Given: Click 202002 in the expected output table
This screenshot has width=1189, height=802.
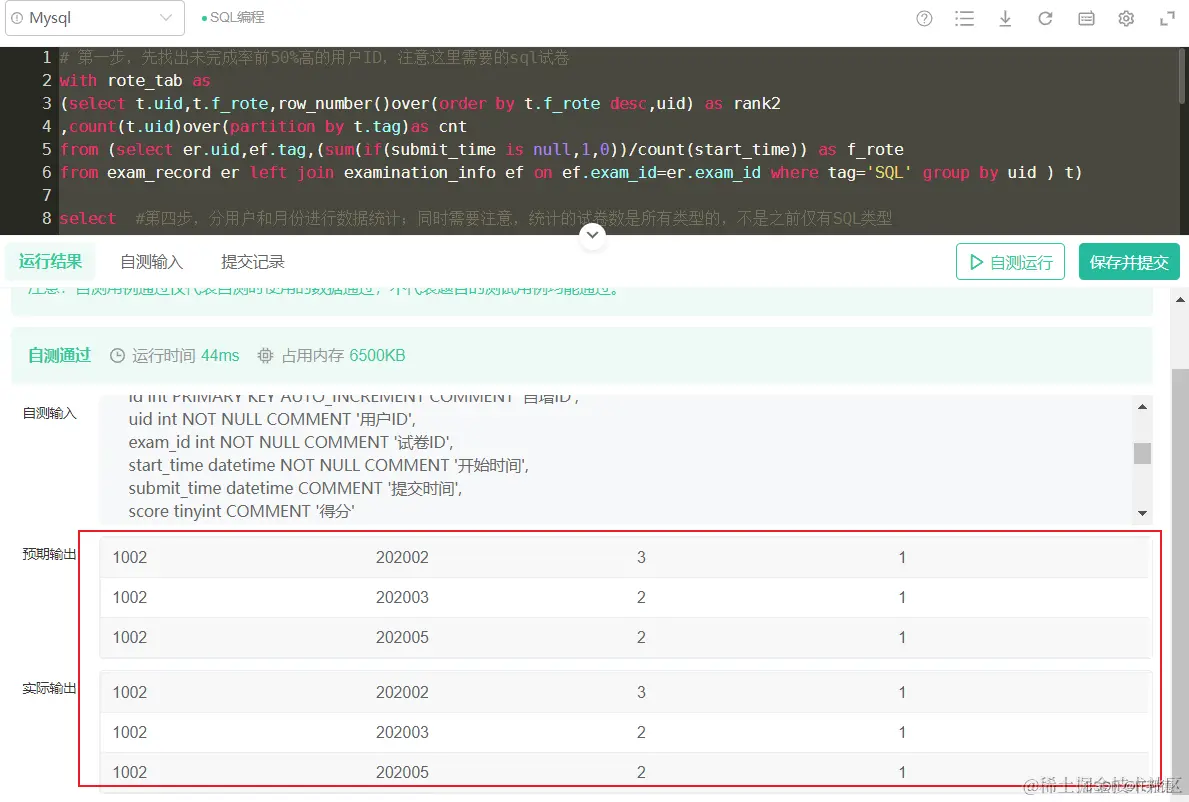Looking at the screenshot, I should click(402, 557).
